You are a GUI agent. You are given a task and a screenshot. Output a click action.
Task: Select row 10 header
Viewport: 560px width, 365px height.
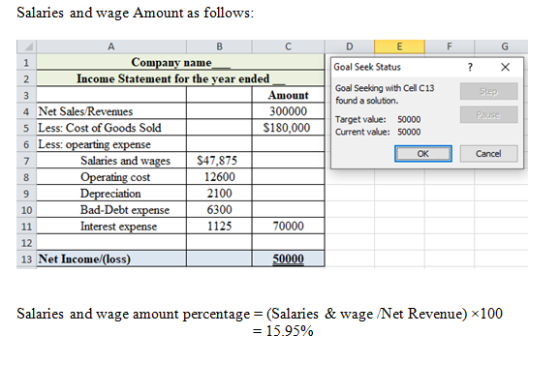click(26, 210)
